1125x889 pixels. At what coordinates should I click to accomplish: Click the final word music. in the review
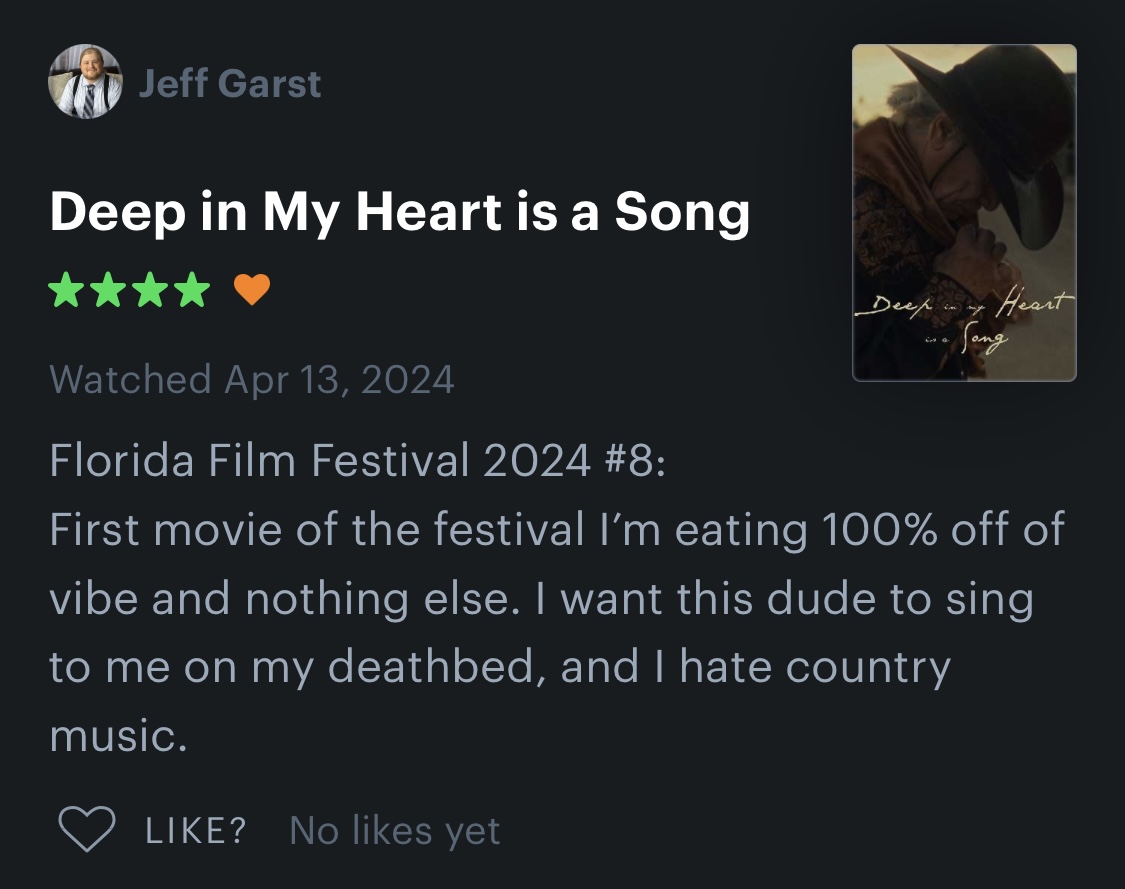tap(118, 736)
